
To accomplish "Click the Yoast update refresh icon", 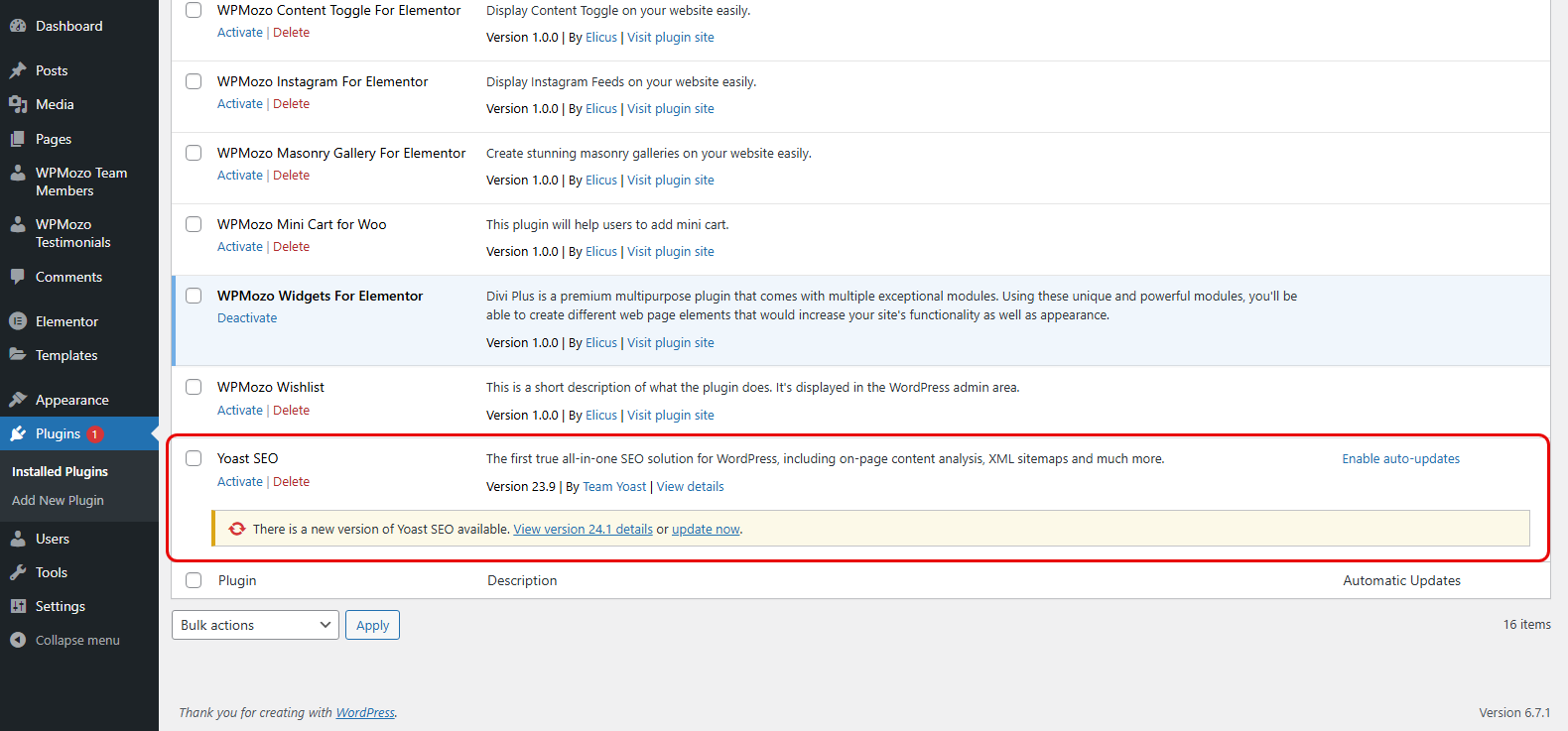I will point(237,529).
